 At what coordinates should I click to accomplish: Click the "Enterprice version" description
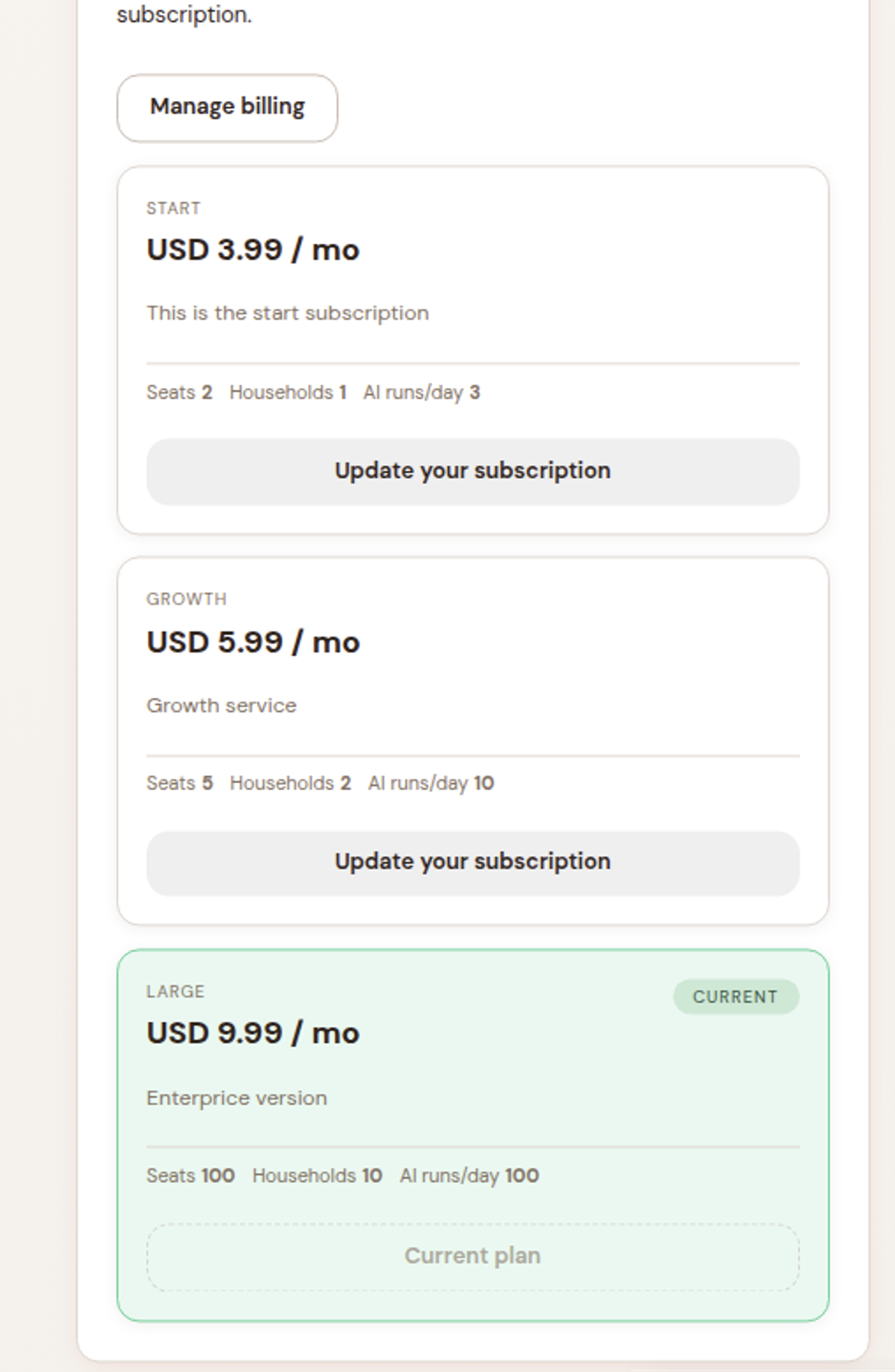236,1098
